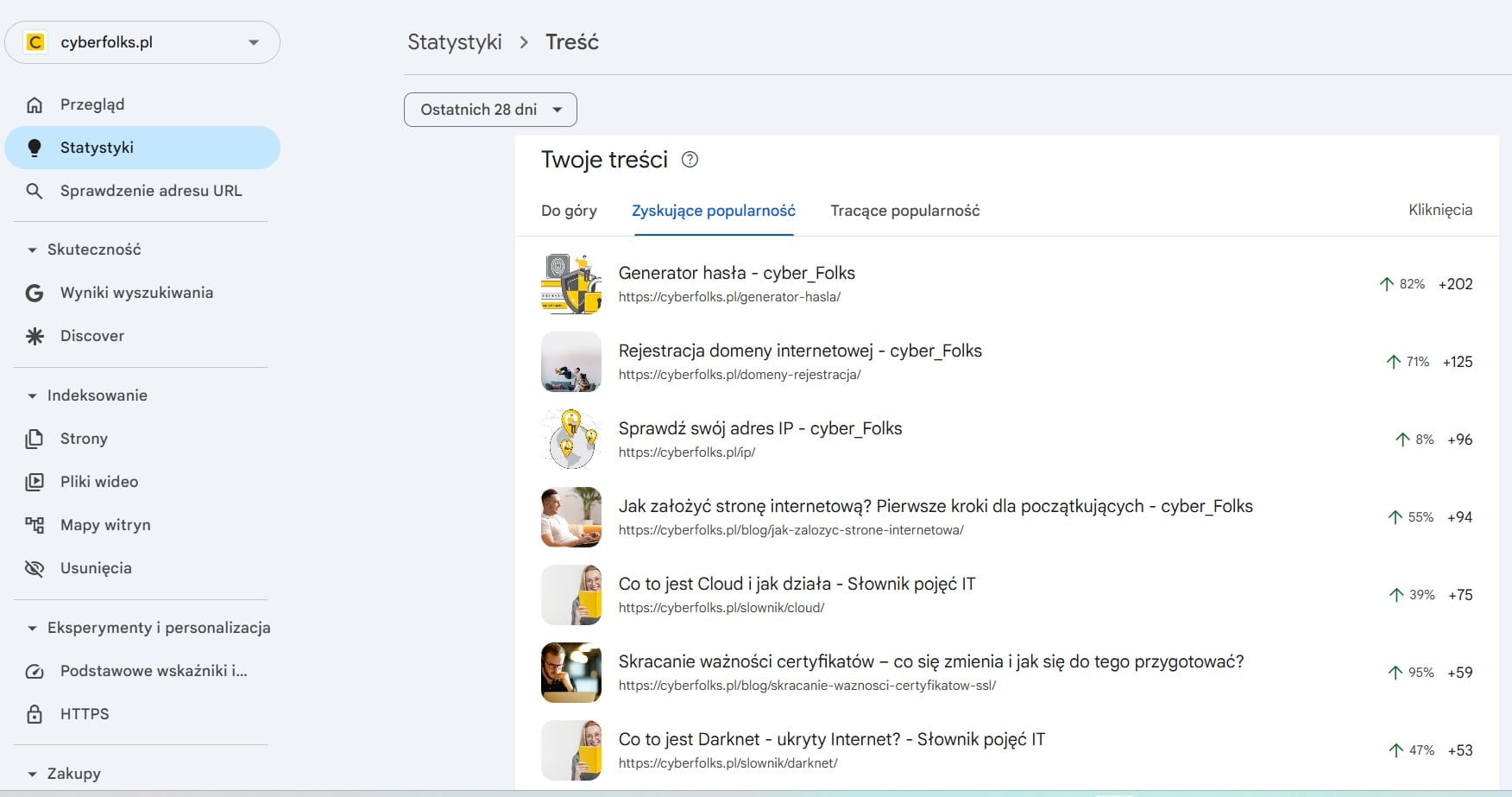Click the Sprawdź swój adres IP thumbnail
This screenshot has height=797, width=1512.
(x=571, y=440)
